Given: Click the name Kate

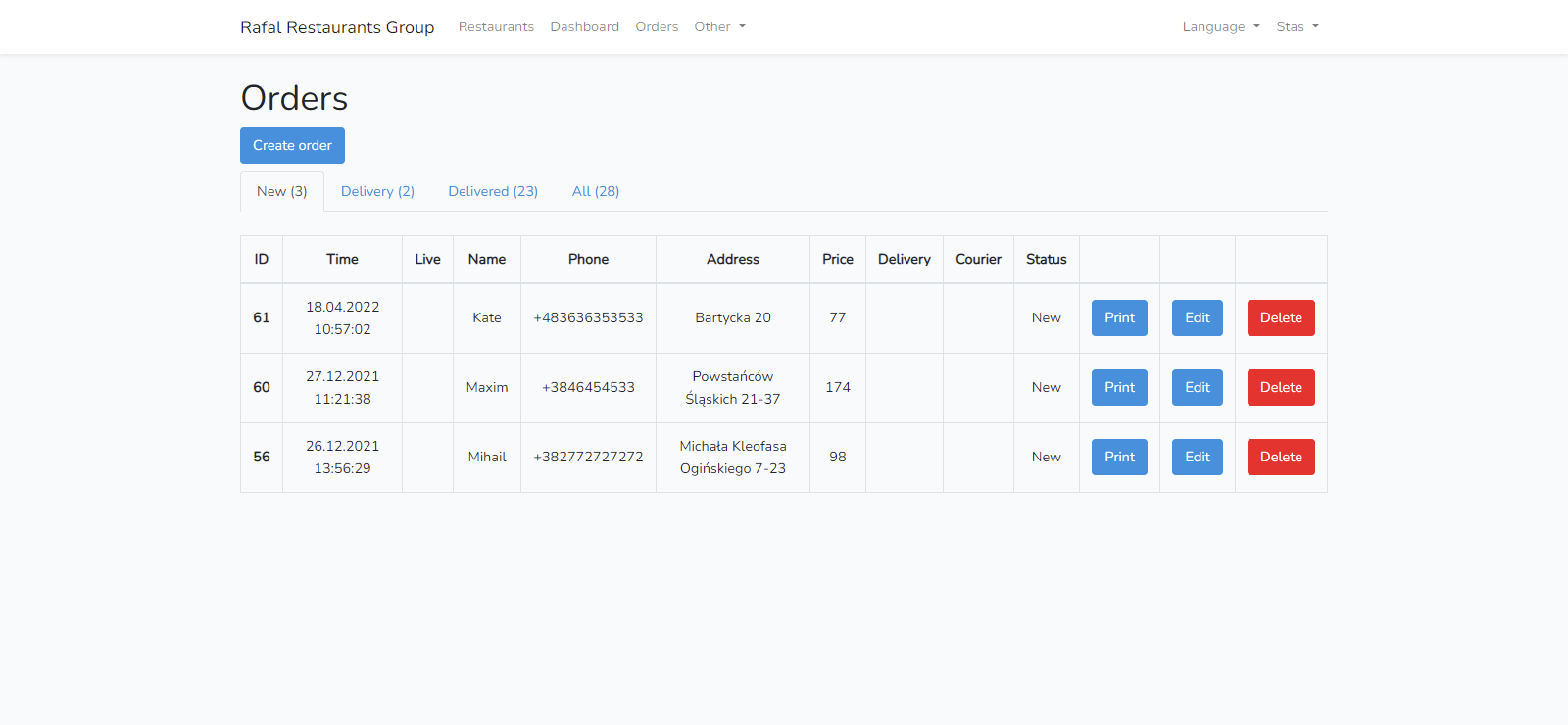Looking at the screenshot, I should [x=487, y=317].
